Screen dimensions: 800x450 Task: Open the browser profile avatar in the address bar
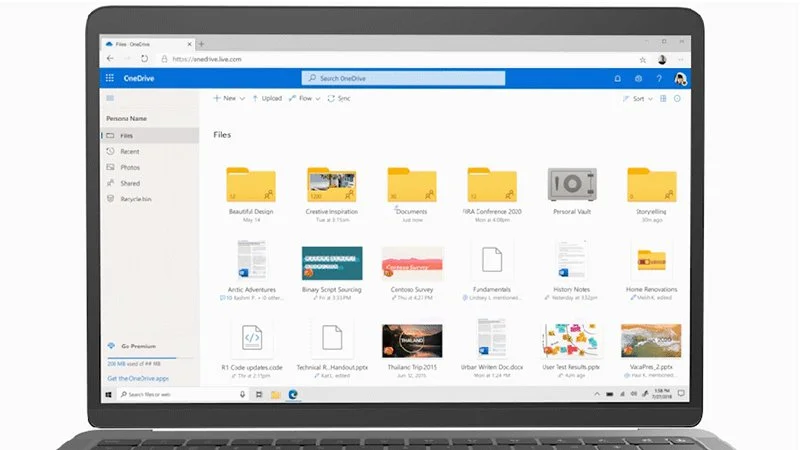662,59
